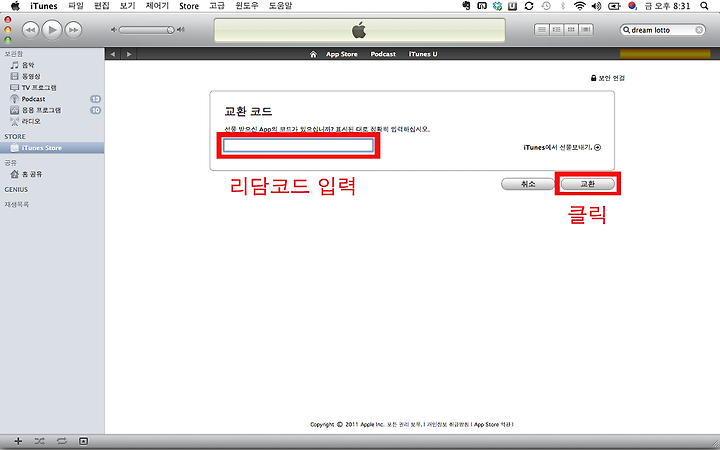
Task: Open the 도움말 menu
Action: 280,6
